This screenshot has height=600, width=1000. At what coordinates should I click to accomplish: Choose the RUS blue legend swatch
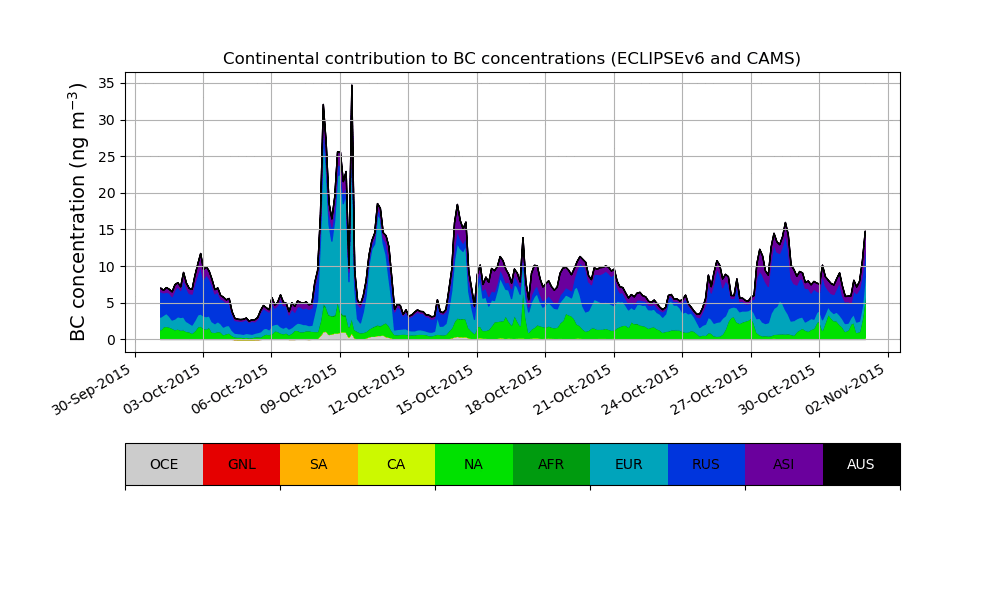pos(706,464)
